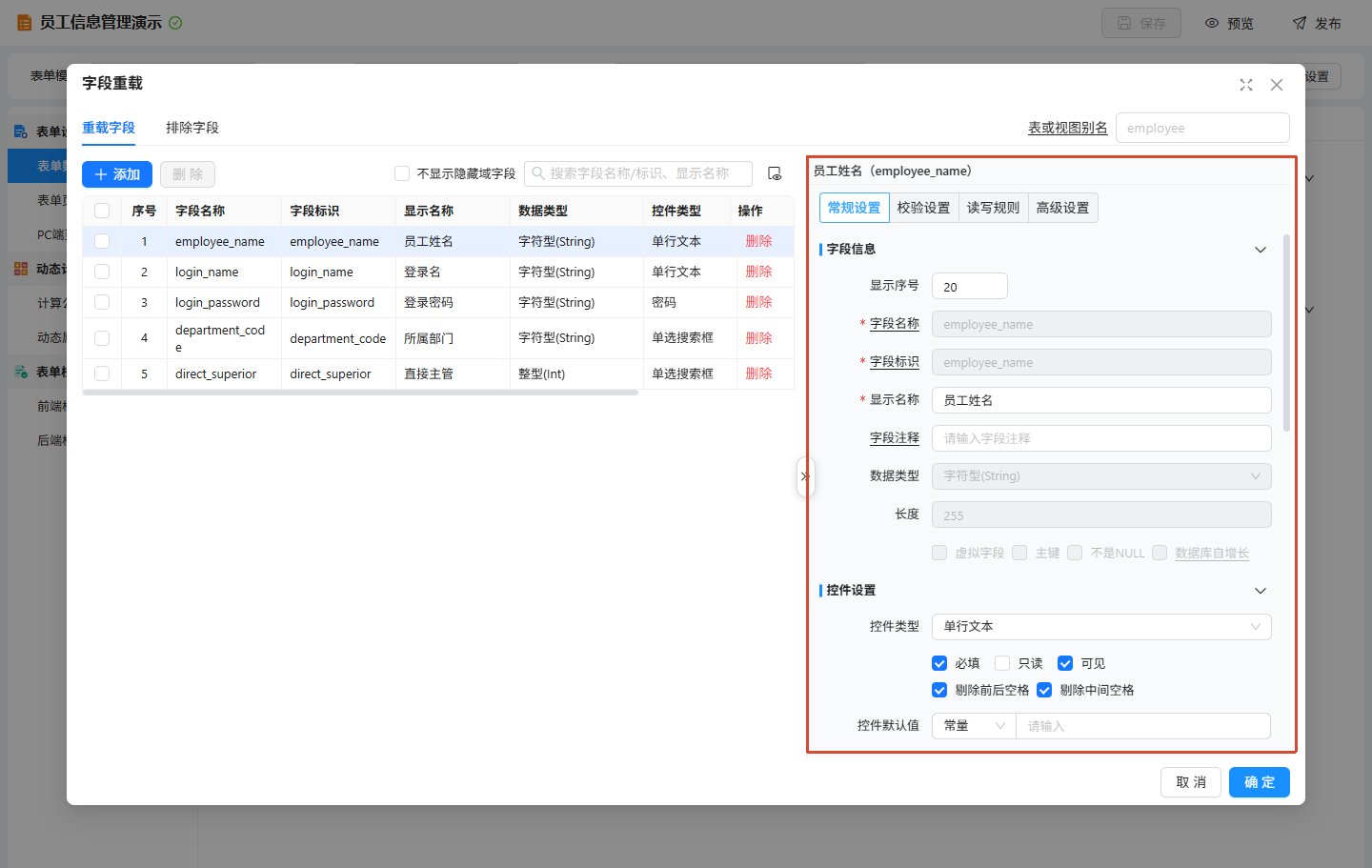Click the 显示序号 input showing 20
Viewport: 1372px width, 868px height.
[x=969, y=286]
